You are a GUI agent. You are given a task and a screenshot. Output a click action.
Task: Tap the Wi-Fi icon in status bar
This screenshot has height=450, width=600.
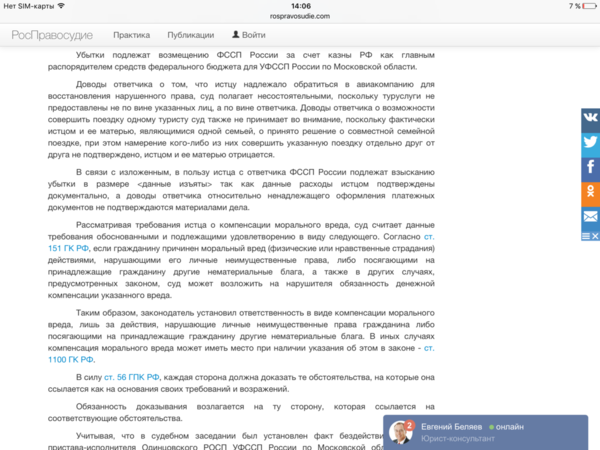tap(62, 6)
